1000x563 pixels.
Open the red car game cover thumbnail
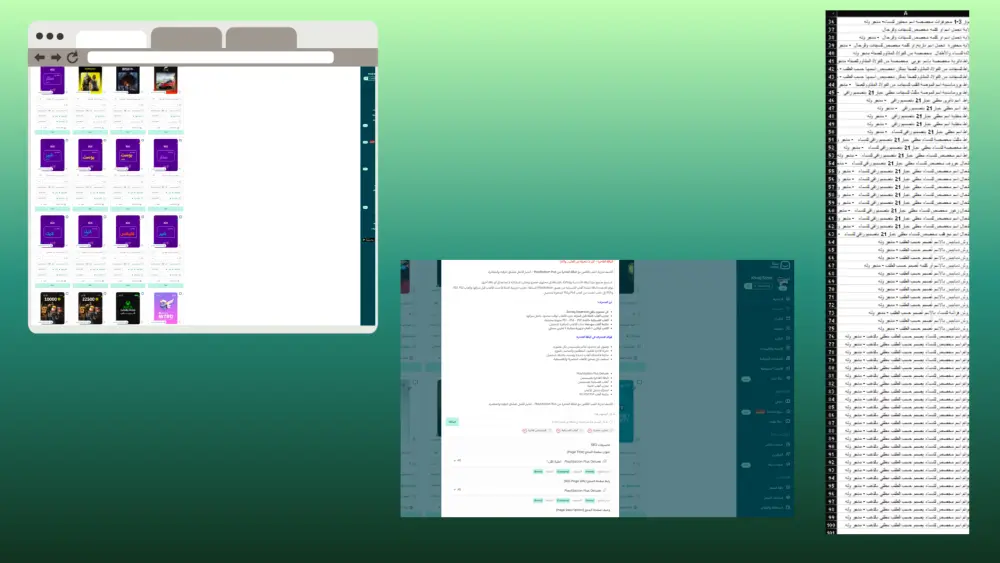pyautogui.click(x=166, y=80)
